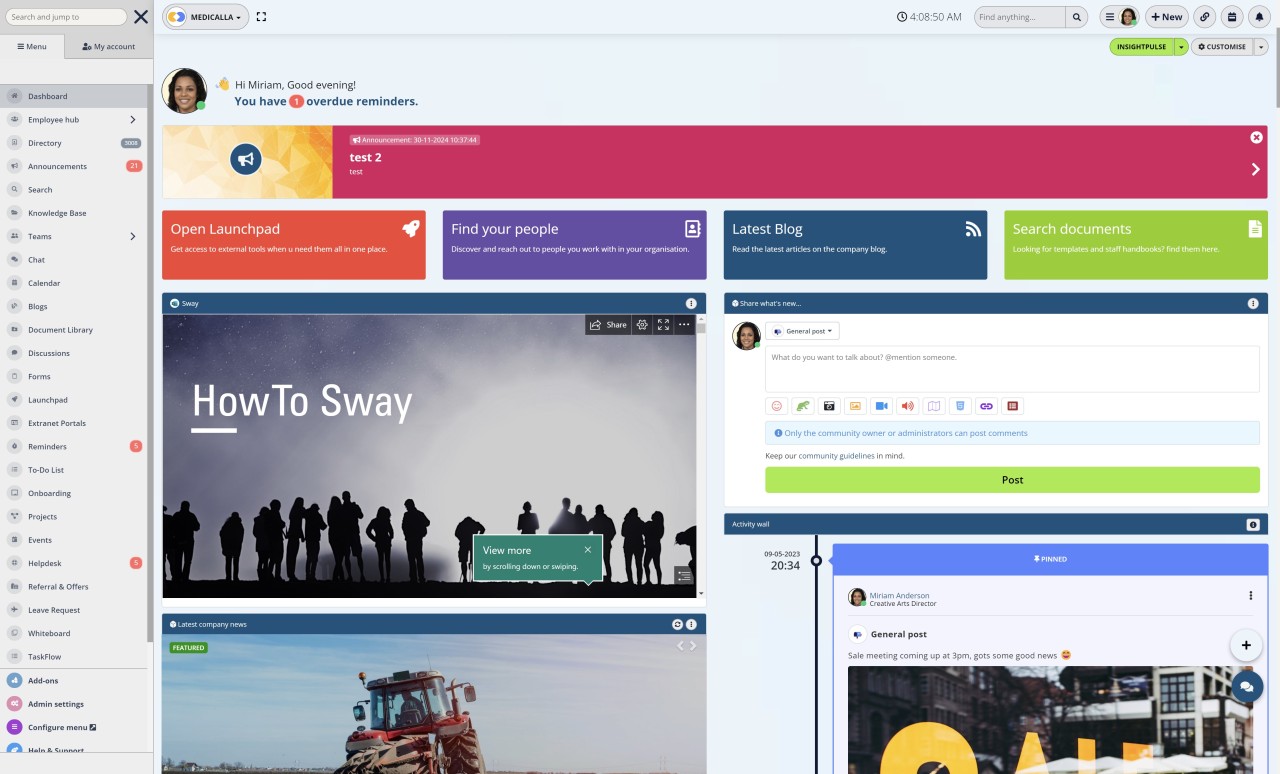Insert a link using the purple link icon

tap(987, 405)
